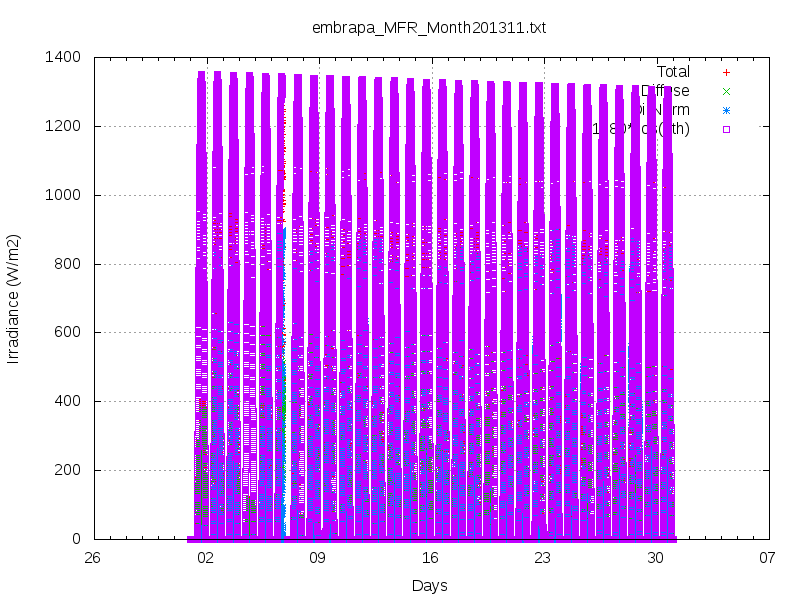Click the 400 y-axis tick label
The height and width of the screenshot is (600, 800).
[x=67, y=401]
